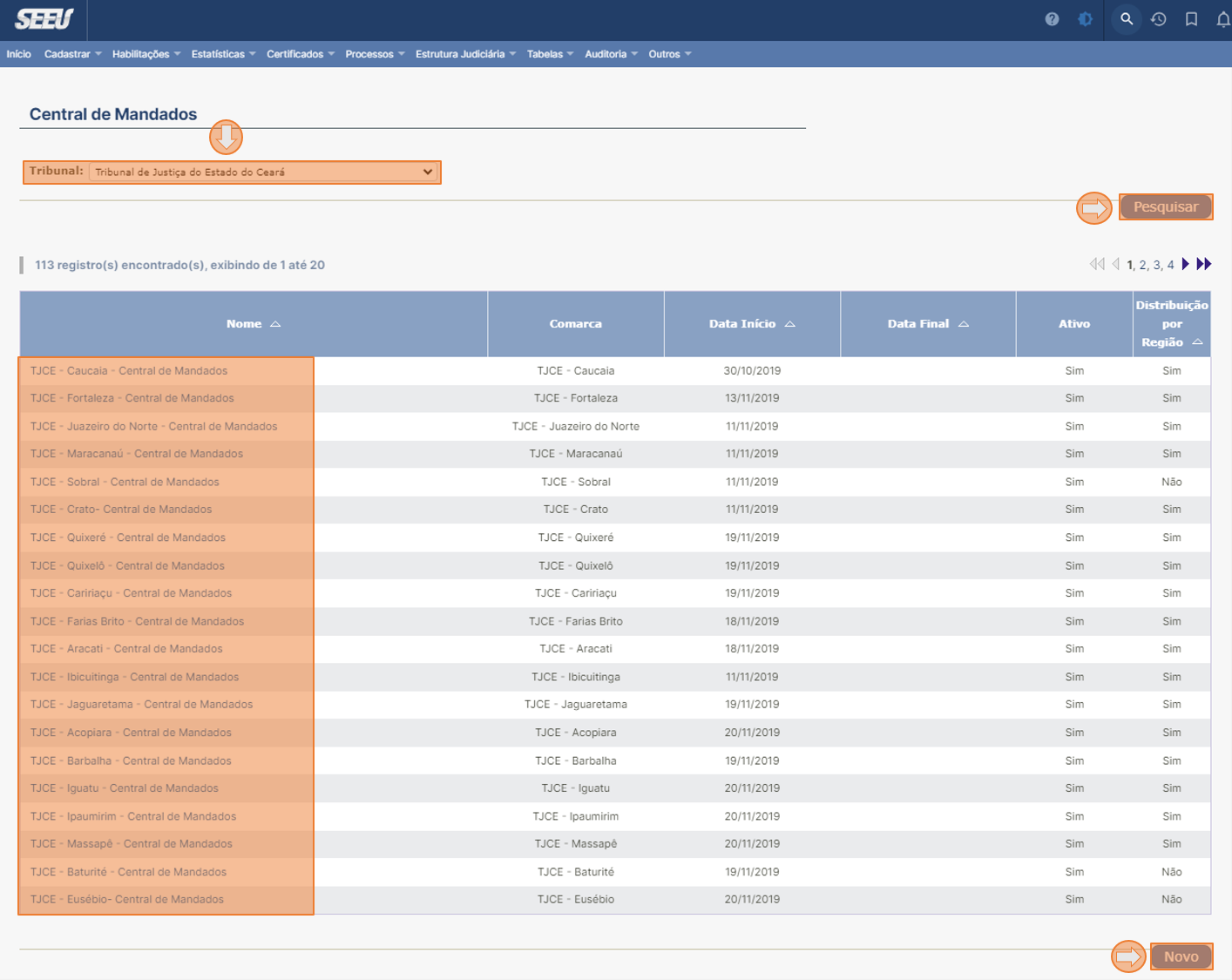The width and height of the screenshot is (1232, 980).
Task: Open TJCE - Farias Brito - Central de Mandados
Action: tap(138, 621)
